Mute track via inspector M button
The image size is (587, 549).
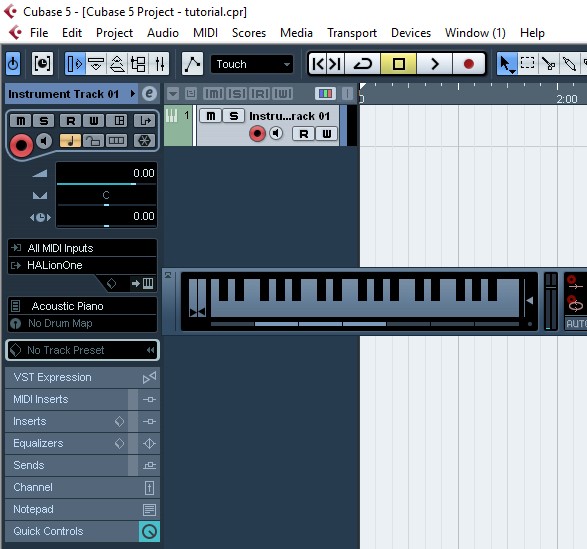tap(21, 121)
